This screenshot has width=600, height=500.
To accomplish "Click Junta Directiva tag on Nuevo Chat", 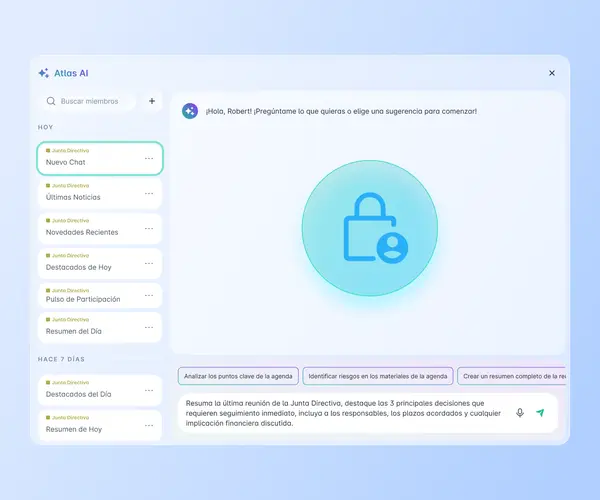I will point(68,151).
